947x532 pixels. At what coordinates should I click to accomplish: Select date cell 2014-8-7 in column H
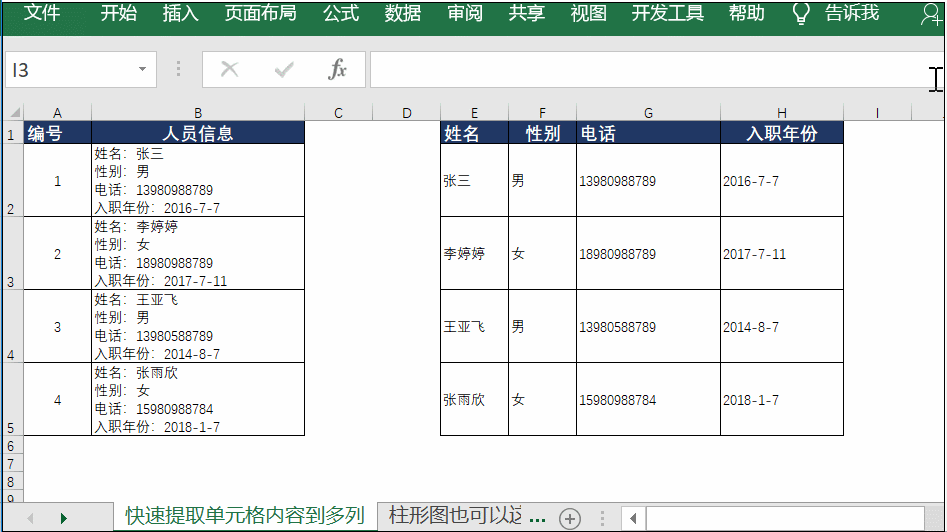(x=782, y=327)
